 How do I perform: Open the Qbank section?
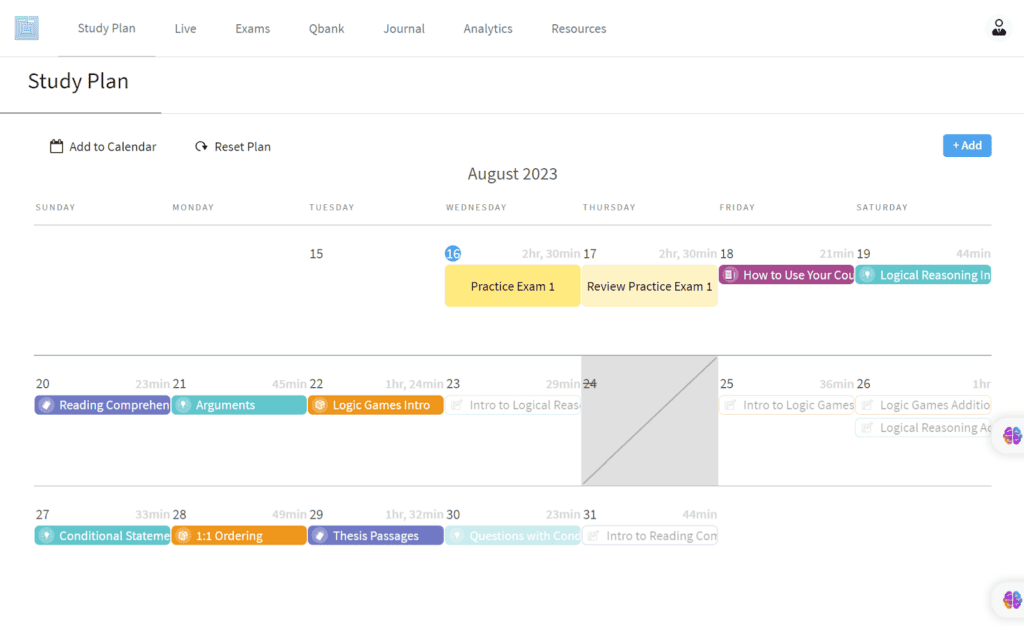click(x=326, y=28)
